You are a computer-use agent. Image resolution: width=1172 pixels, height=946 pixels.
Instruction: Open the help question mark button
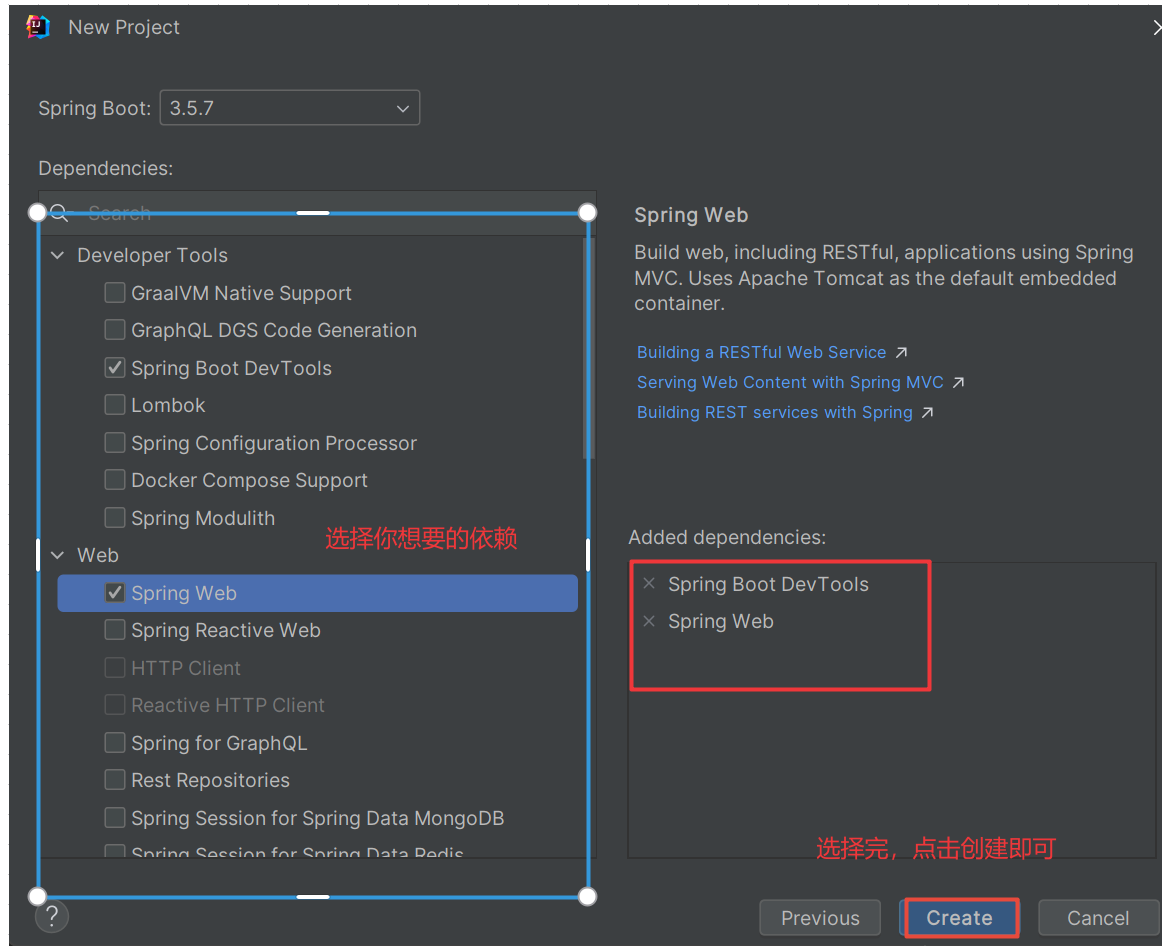(52, 916)
